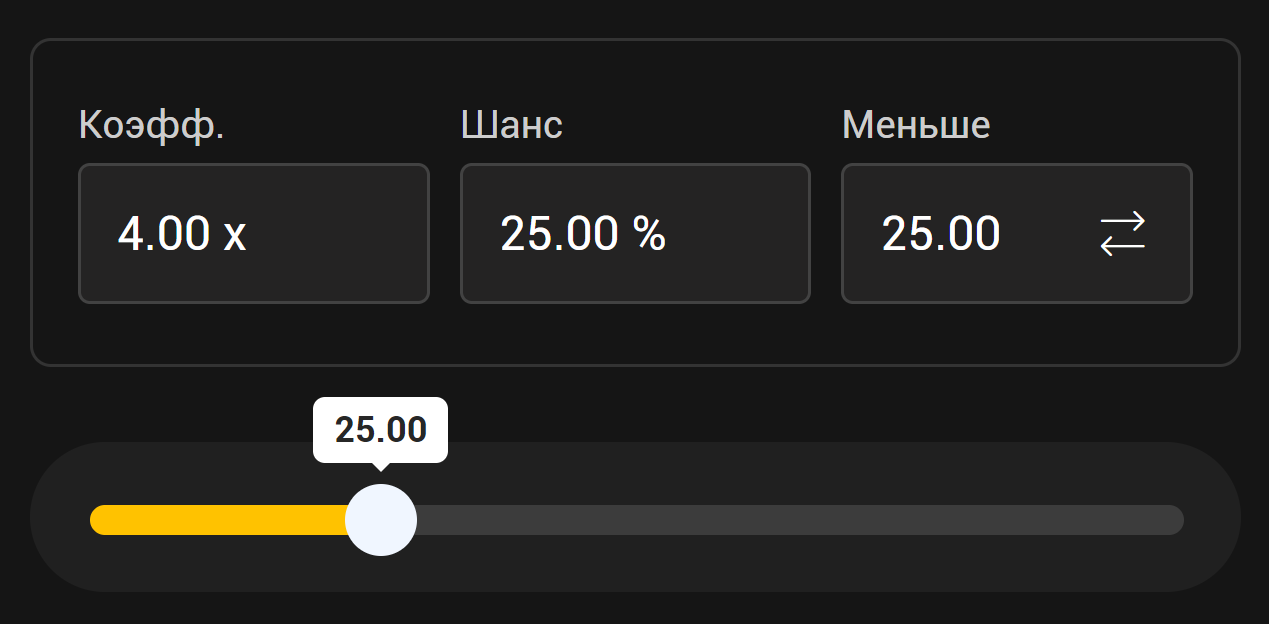Click the rounded right end of gray track
The height and width of the screenshot is (624, 1269).
click(x=1174, y=520)
